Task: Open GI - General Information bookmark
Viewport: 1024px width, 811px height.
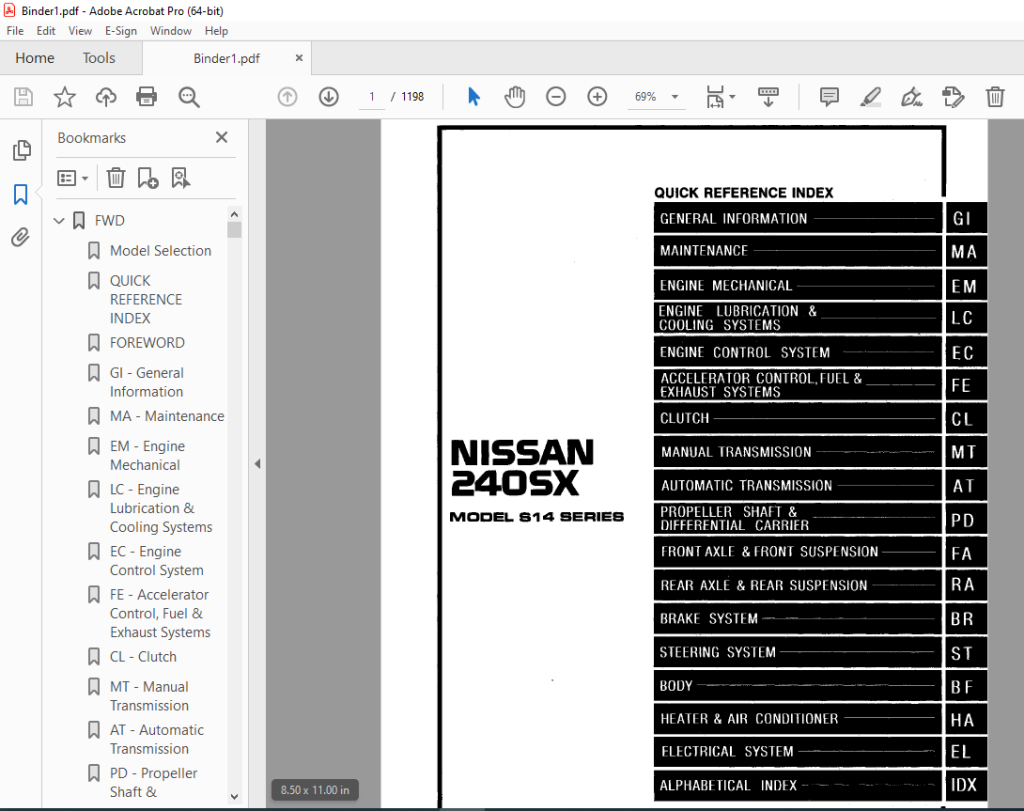Action: point(146,382)
